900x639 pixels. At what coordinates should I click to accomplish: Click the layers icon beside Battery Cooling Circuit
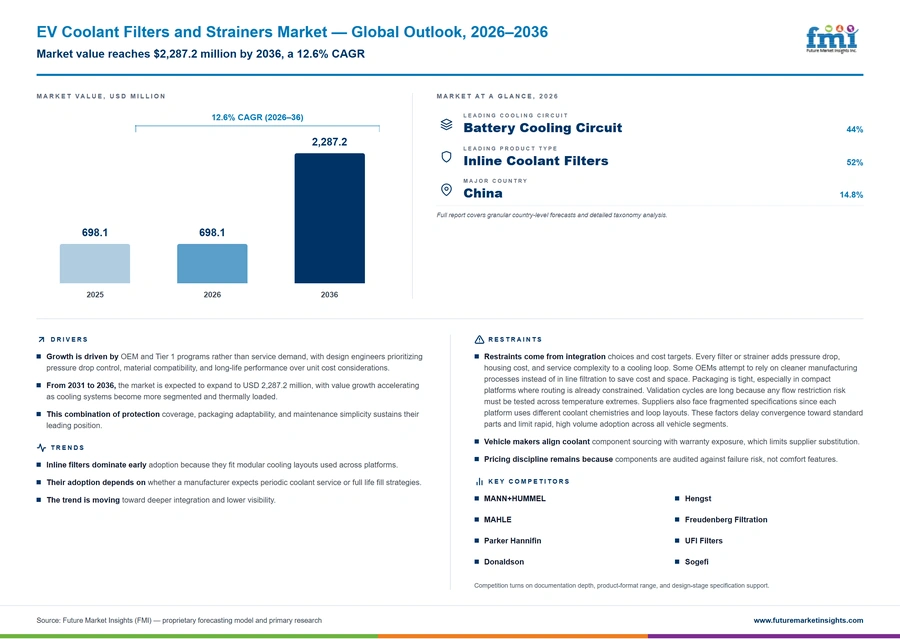point(447,124)
